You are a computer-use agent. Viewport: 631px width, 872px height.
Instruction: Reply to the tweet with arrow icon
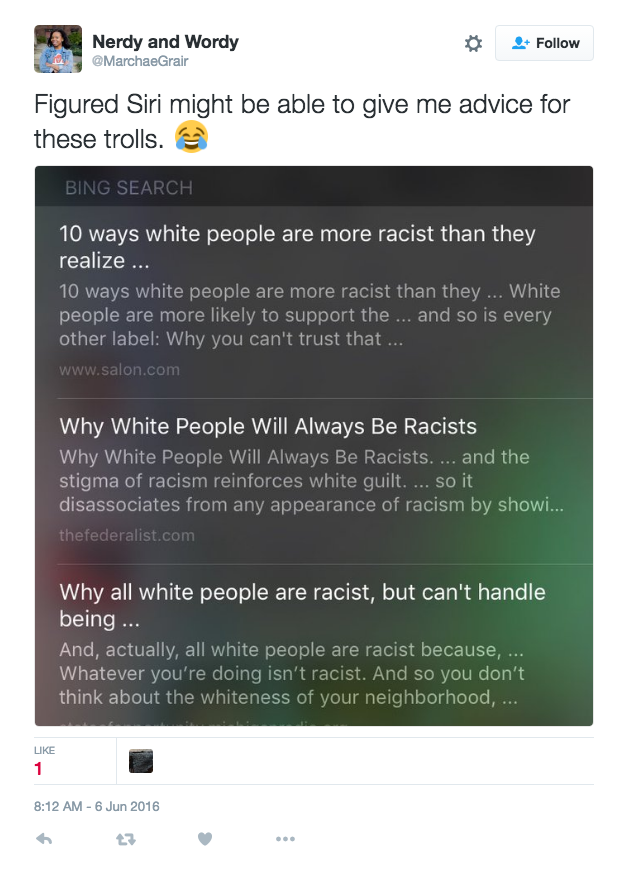[44, 839]
